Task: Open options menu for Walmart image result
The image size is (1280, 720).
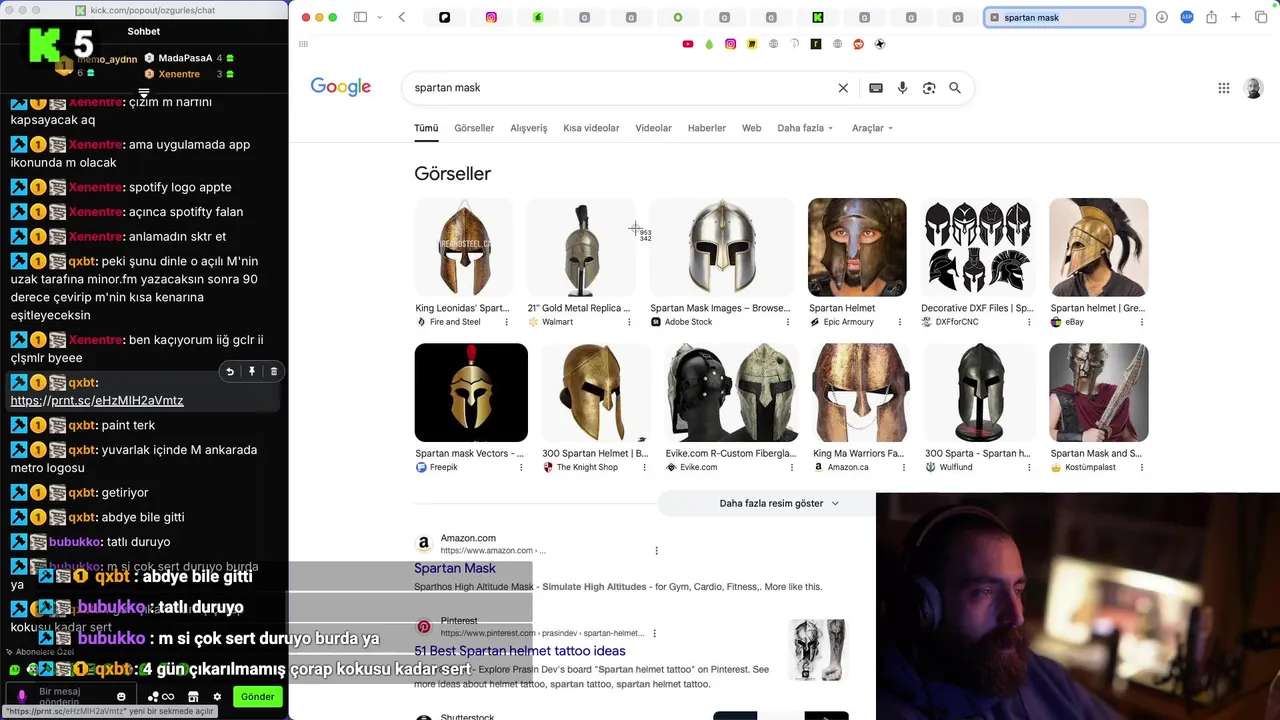Action: pyautogui.click(x=629, y=322)
